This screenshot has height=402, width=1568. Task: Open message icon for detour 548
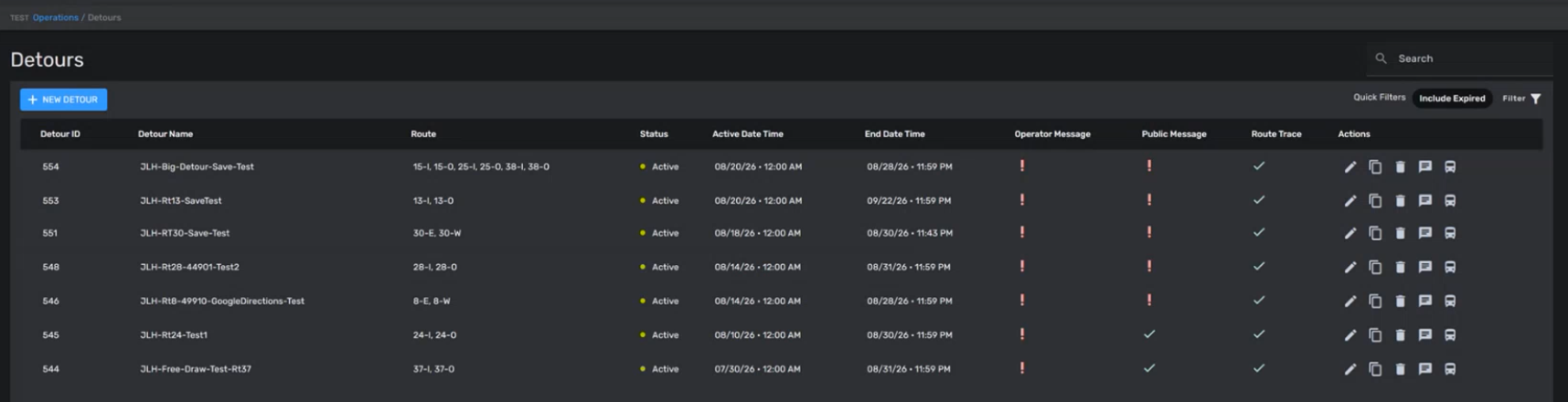pyautogui.click(x=1424, y=268)
